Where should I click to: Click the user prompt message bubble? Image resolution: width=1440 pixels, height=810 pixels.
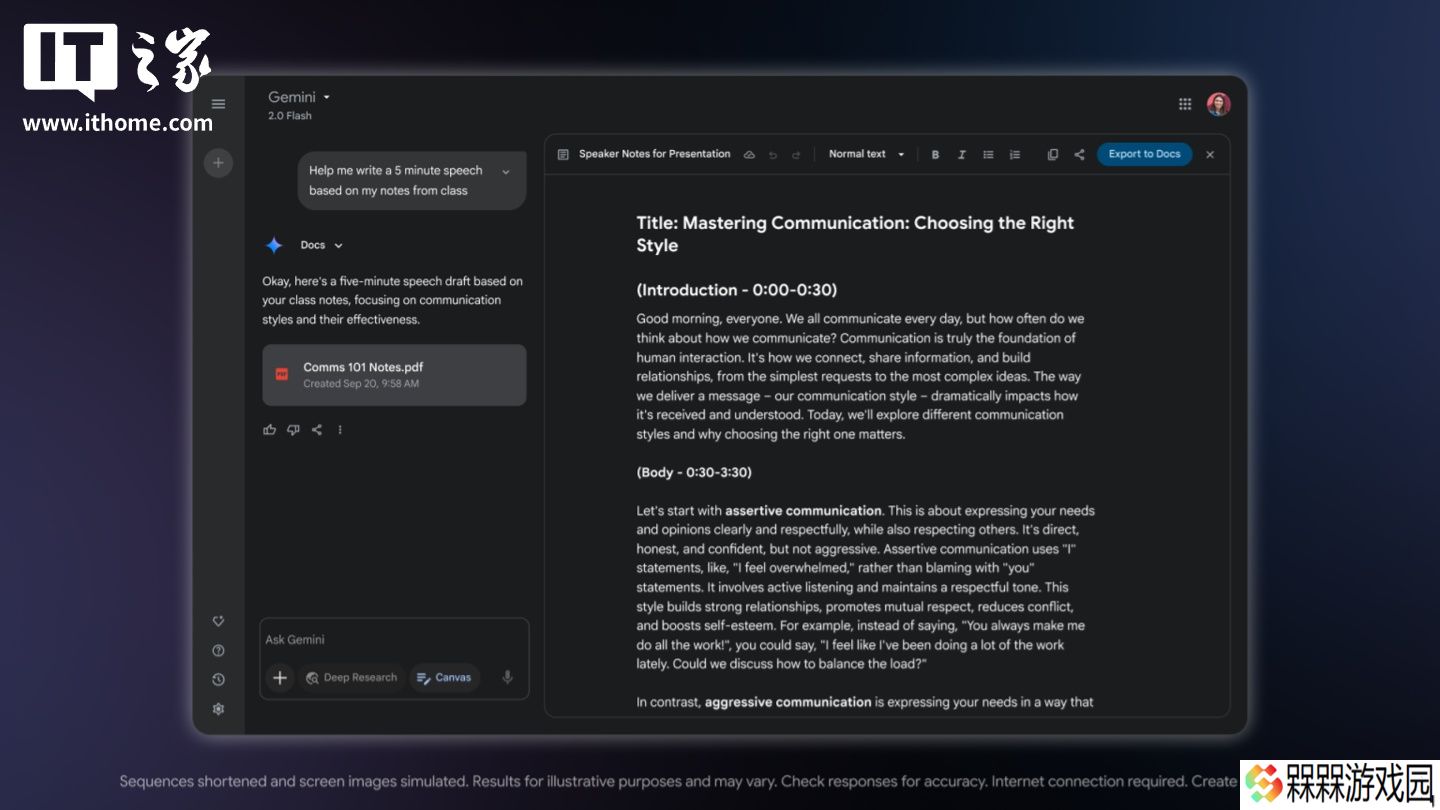[412, 181]
